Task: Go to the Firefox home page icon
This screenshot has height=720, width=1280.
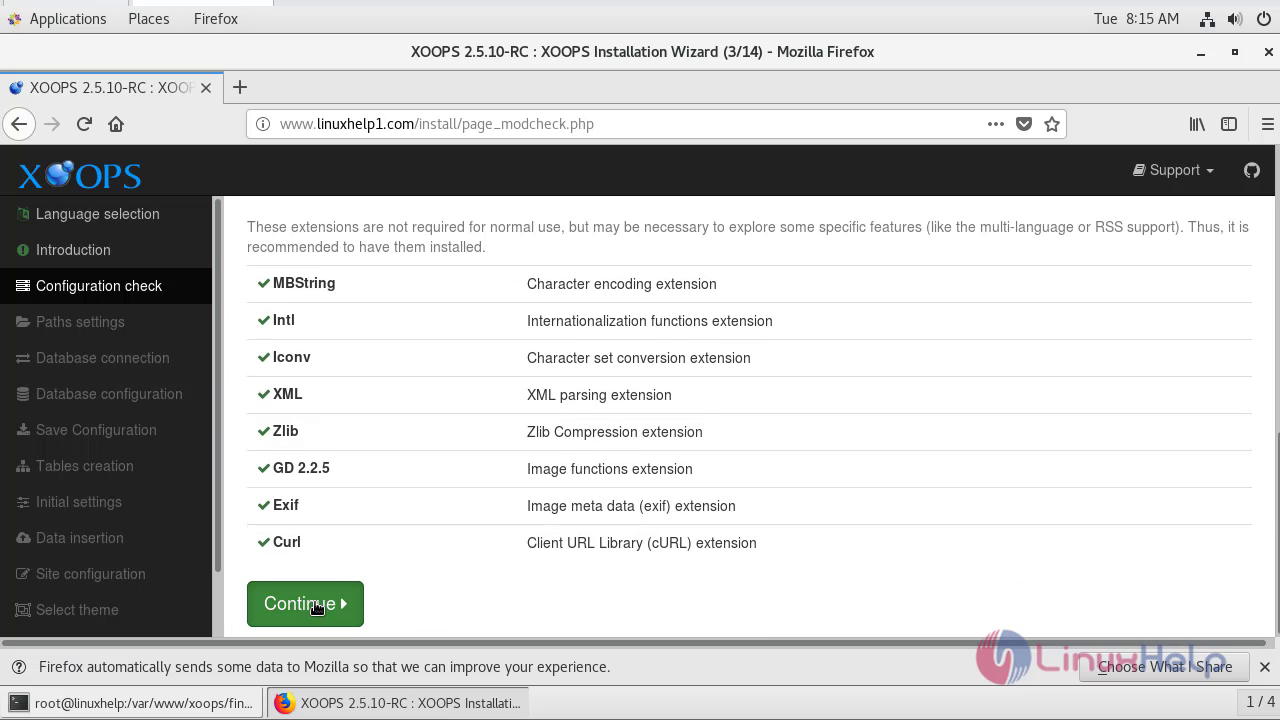Action: [x=116, y=124]
